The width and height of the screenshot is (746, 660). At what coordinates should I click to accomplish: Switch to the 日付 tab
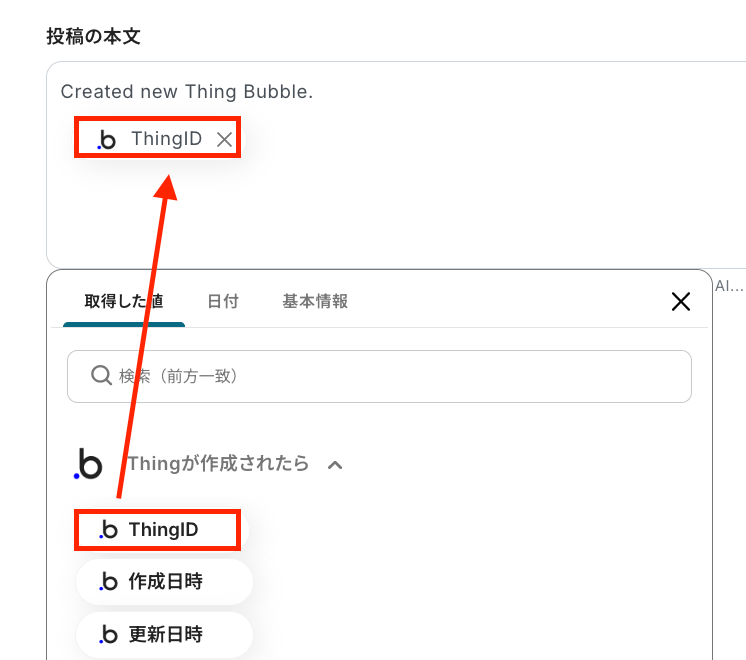click(223, 301)
